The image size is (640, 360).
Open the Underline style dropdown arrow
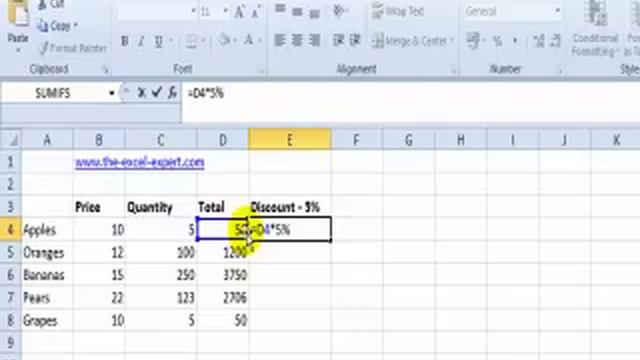pos(171,41)
